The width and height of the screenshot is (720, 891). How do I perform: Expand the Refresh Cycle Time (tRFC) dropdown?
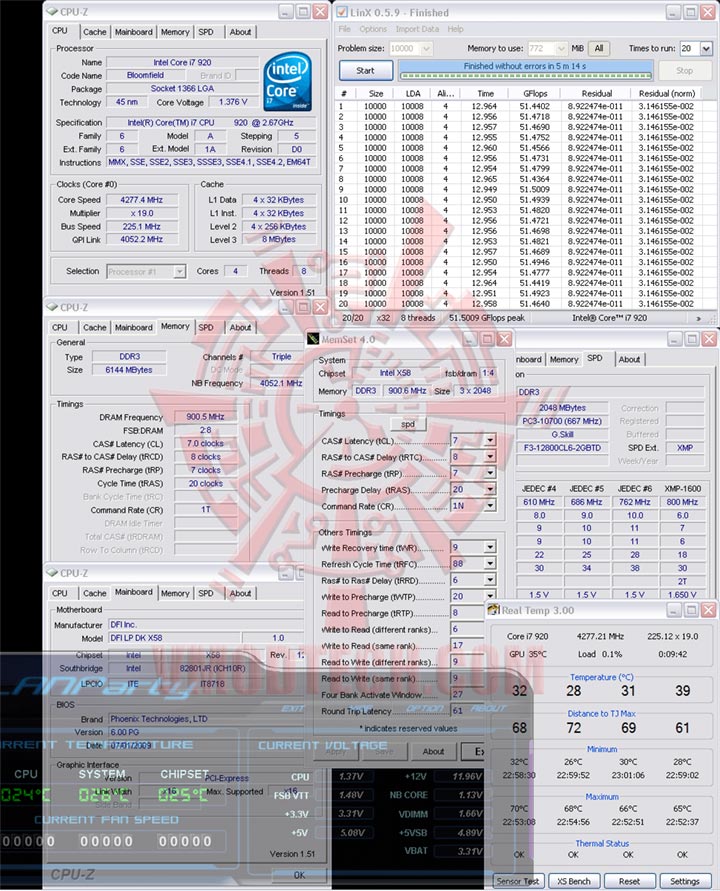click(x=490, y=564)
